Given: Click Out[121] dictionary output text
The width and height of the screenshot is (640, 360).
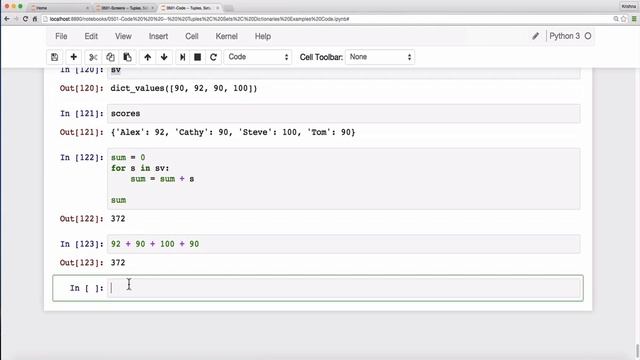Looking at the screenshot, I should click(x=233, y=132).
